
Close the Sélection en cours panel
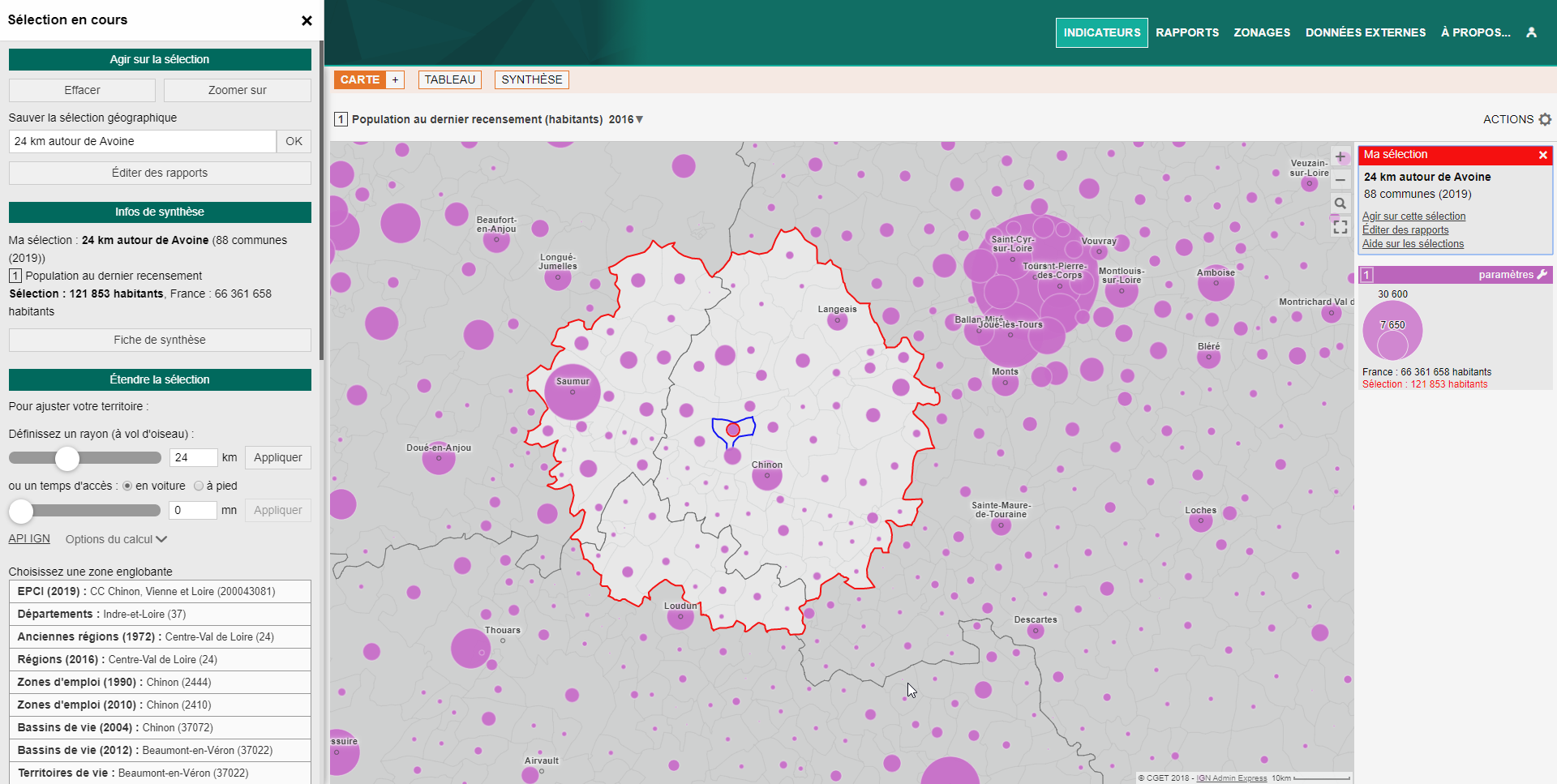(307, 20)
